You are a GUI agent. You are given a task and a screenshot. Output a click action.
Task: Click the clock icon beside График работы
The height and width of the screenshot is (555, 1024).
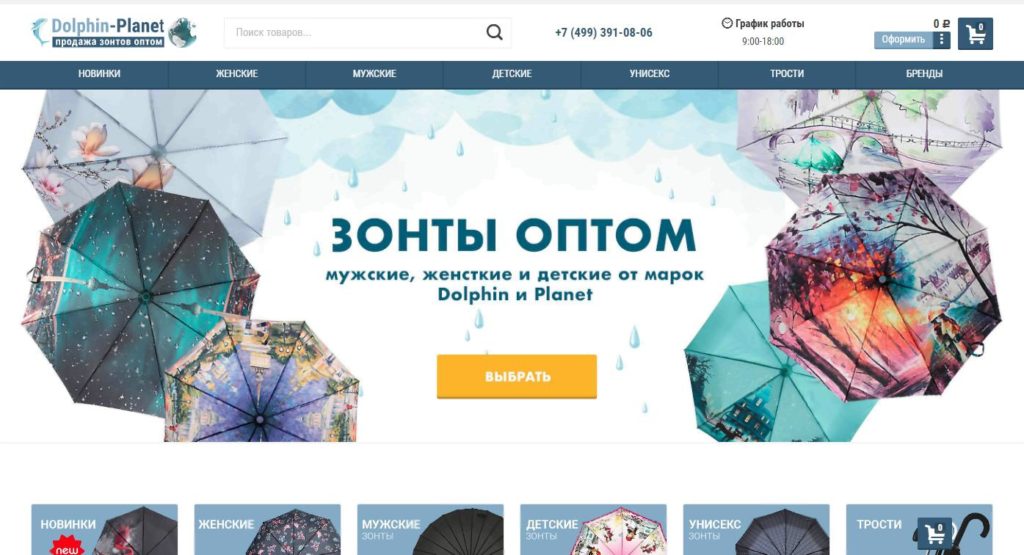[x=727, y=23]
